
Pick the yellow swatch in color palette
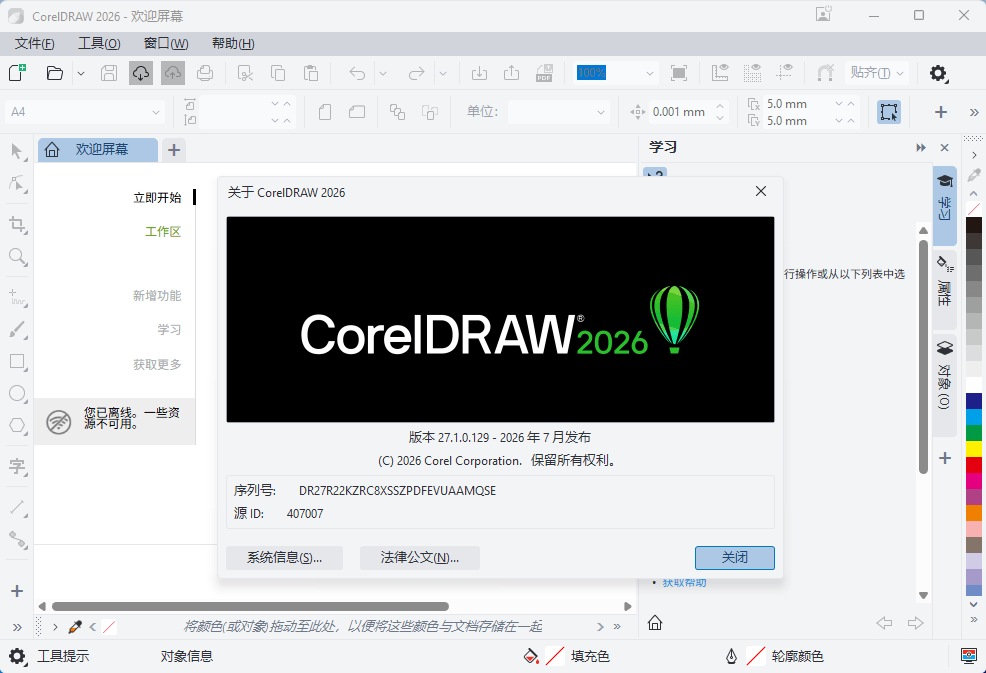974,448
